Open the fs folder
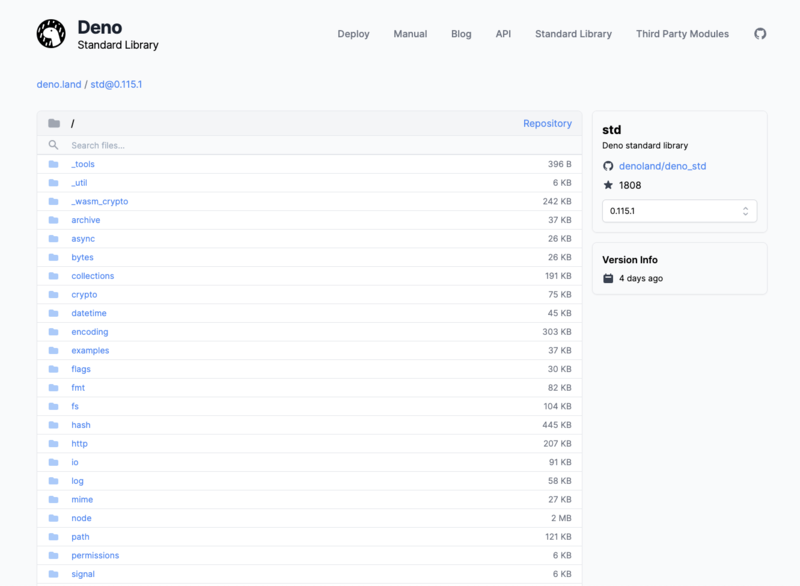 [75, 406]
